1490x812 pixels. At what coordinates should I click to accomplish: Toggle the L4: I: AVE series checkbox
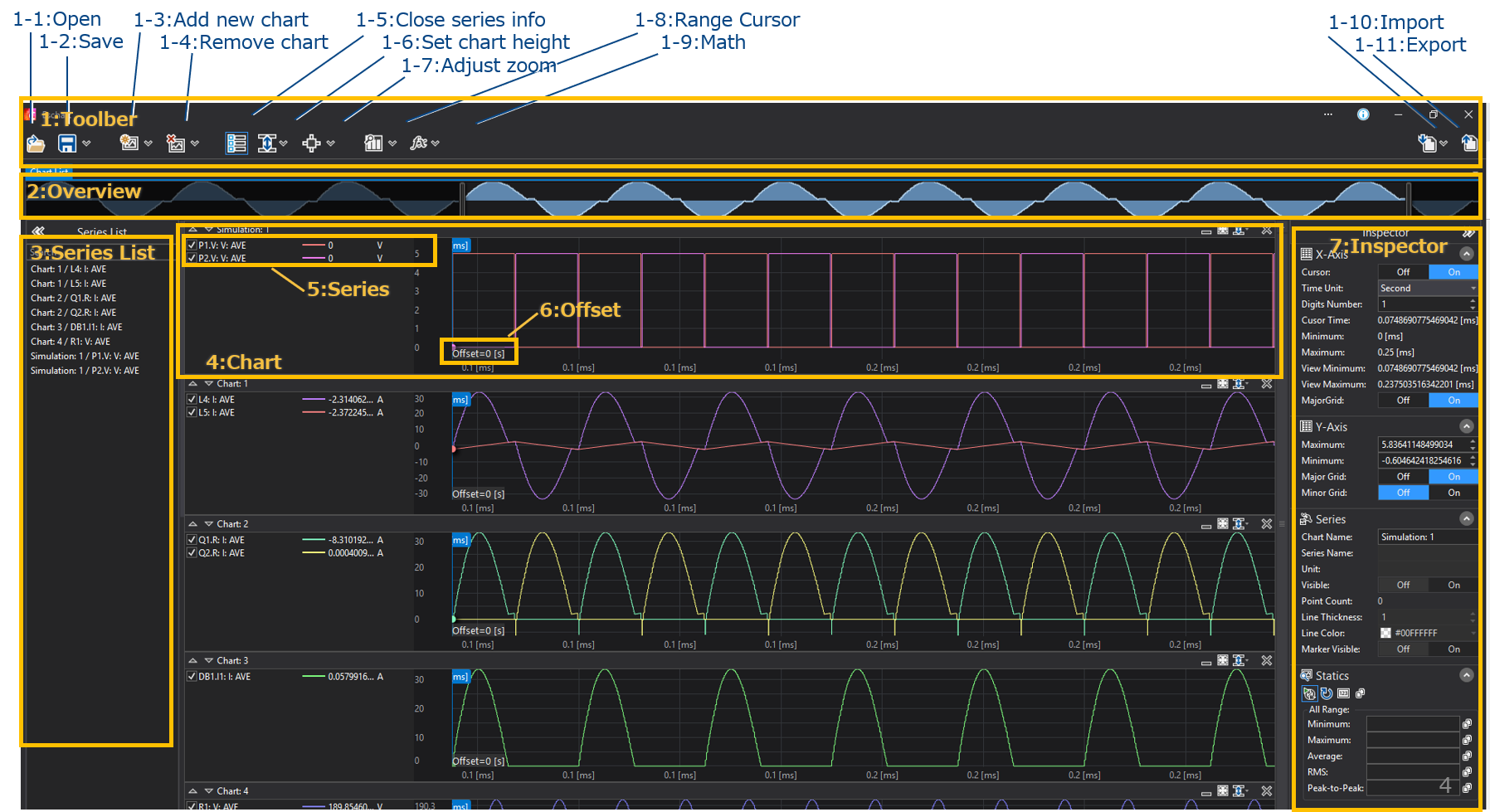192,400
